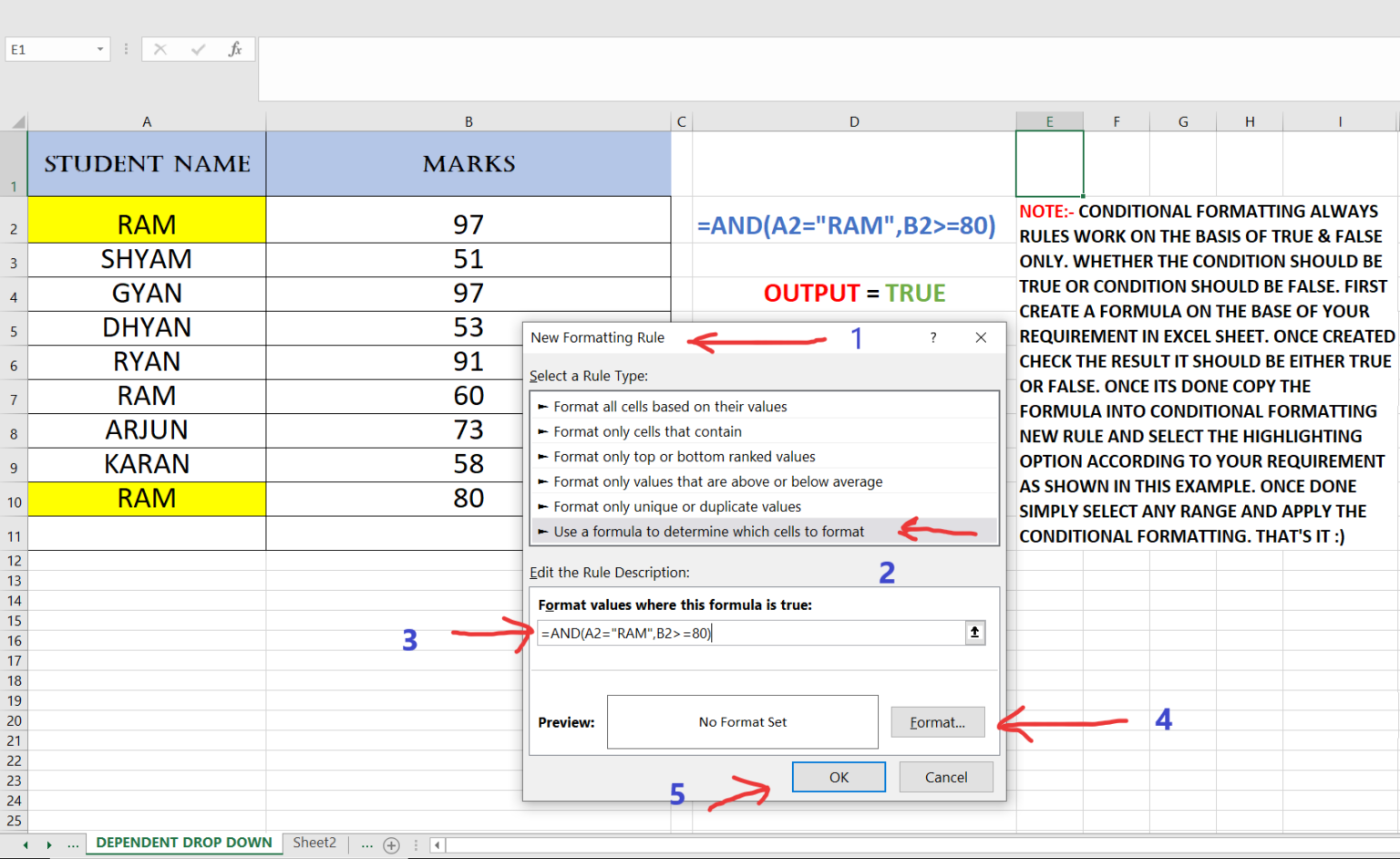Screen dimensions: 1400x859
Task: Switch to the DEPENDENT DROP DOWN sheet tab
Action: tap(184, 843)
